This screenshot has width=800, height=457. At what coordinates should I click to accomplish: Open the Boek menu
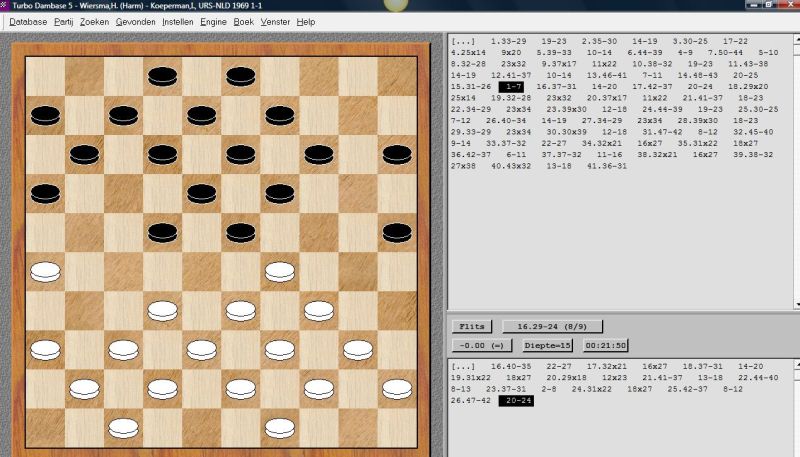pos(244,21)
